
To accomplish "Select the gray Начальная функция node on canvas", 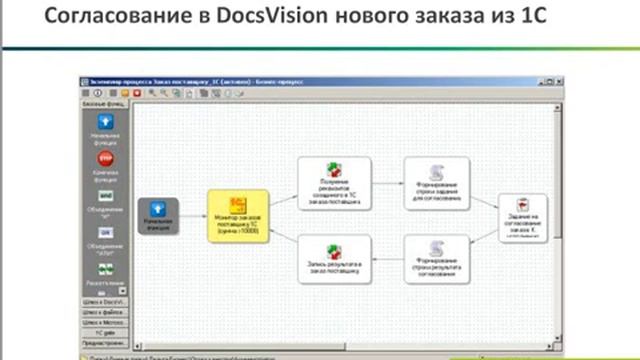I will (158, 216).
